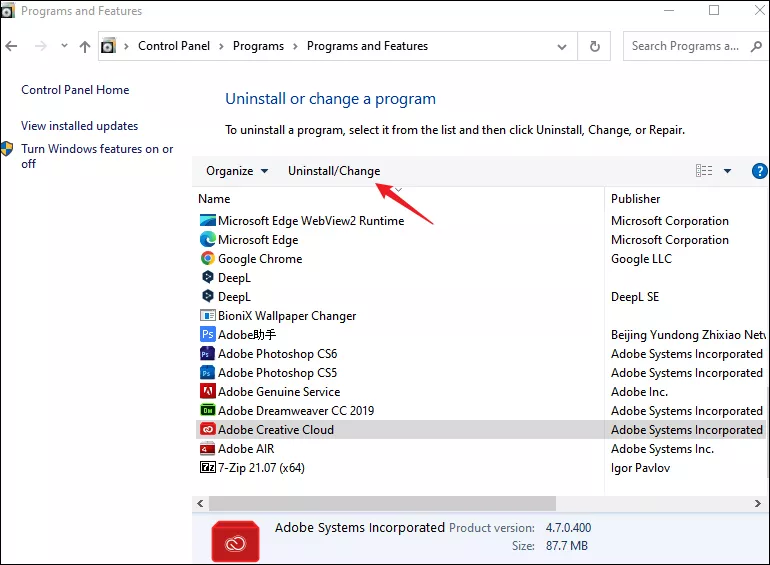Click the Adobe Genuine Service icon

pyautogui.click(x=208, y=391)
